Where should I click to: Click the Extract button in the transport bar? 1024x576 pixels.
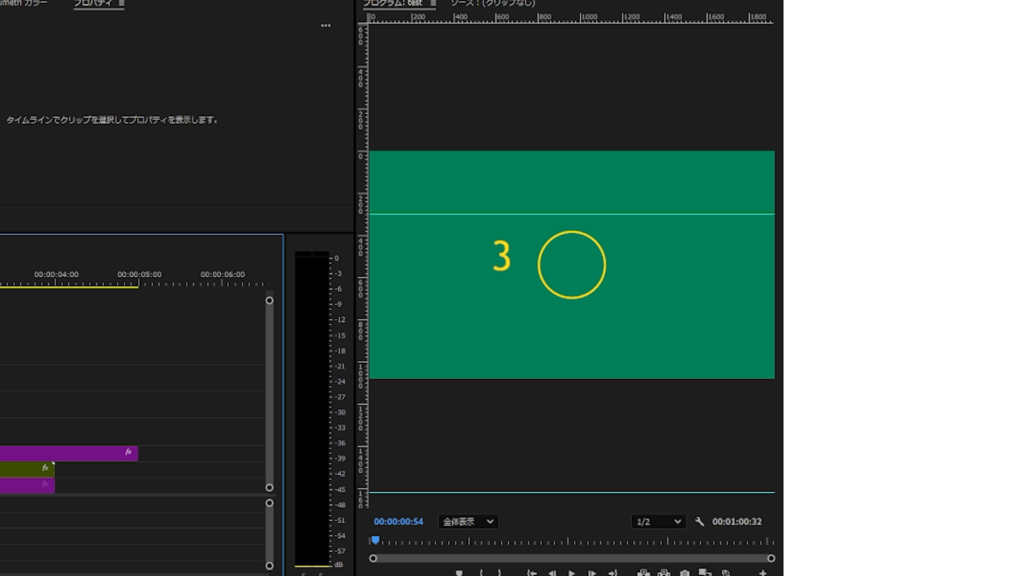pyautogui.click(x=664, y=573)
